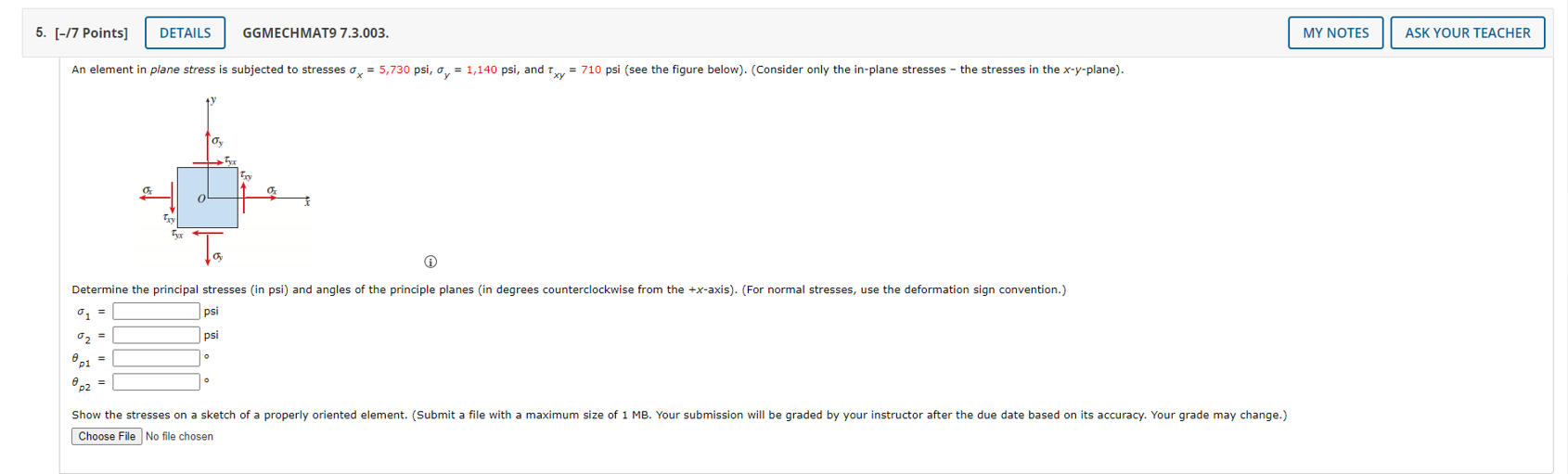1568x474 pixels.
Task: Click the origin label O in the figure
Action: pyautogui.click(x=200, y=199)
